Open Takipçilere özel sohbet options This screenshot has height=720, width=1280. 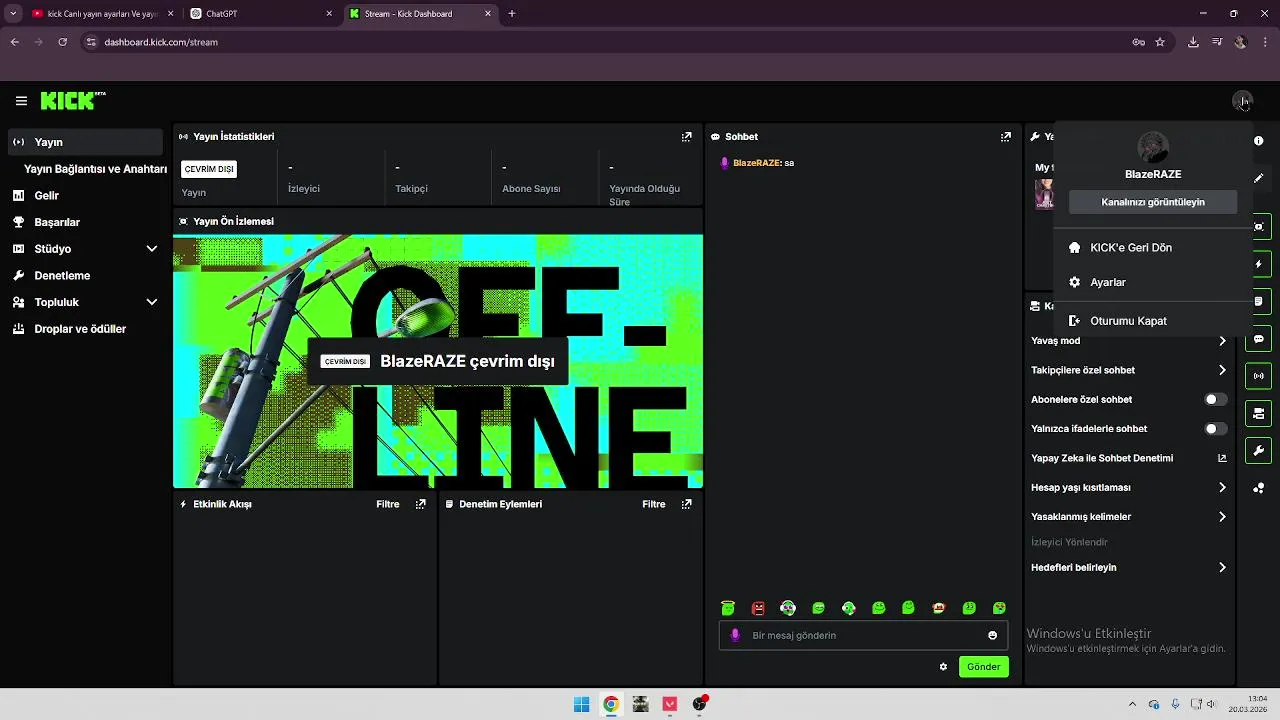point(1129,370)
